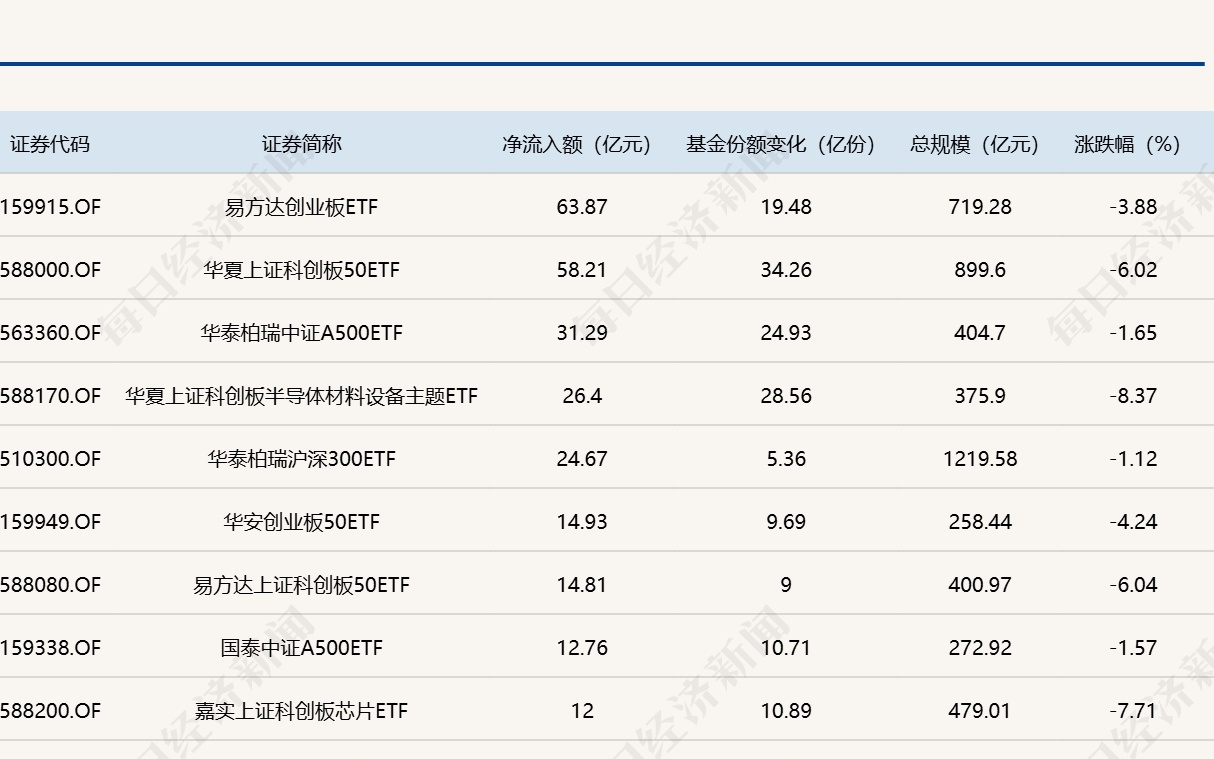Select net inflow value 14.81
The width and height of the screenshot is (1214, 759).
[x=582, y=585]
